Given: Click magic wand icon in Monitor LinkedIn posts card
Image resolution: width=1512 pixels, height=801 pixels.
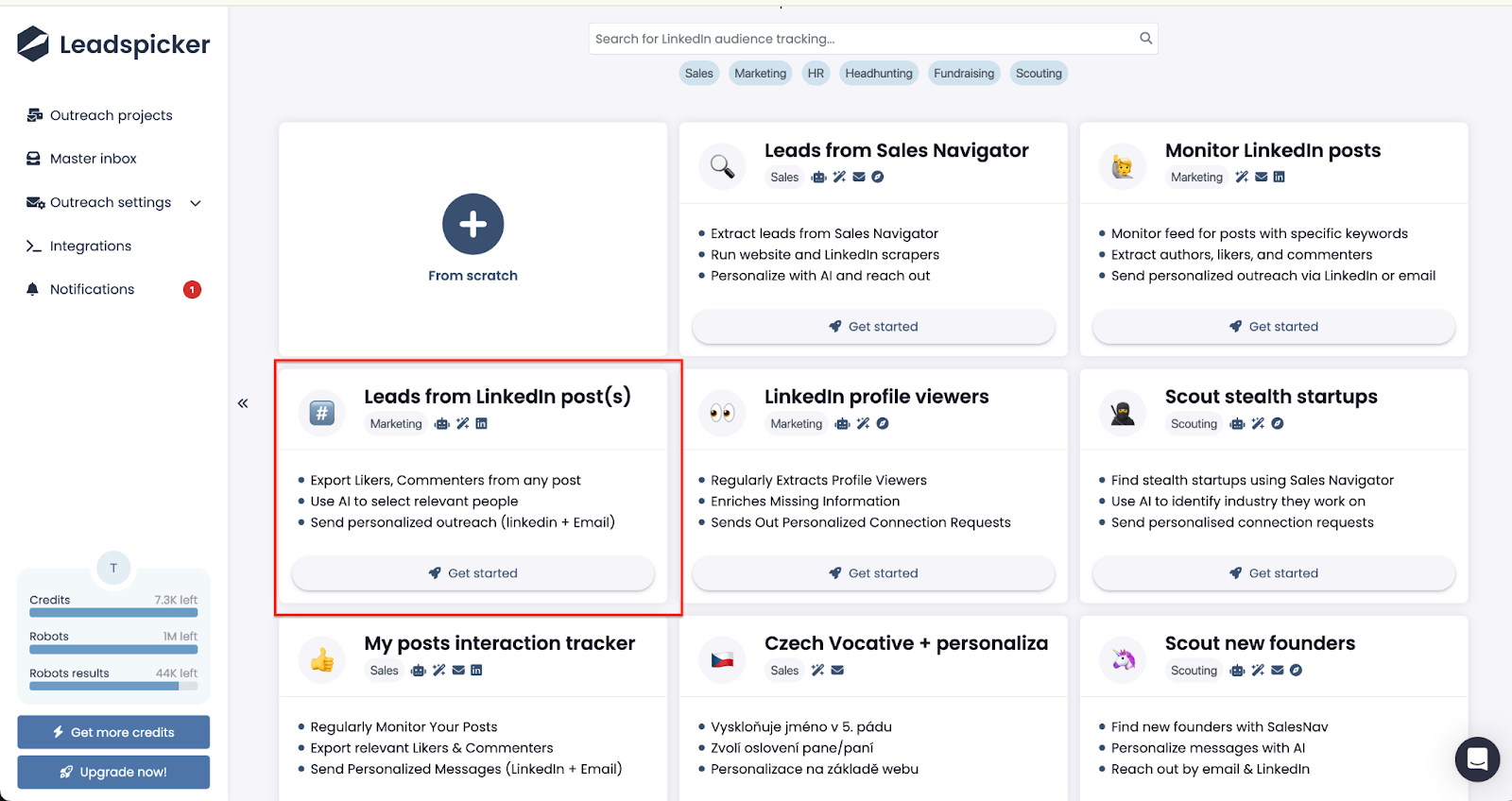Looking at the screenshot, I should point(1242,177).
